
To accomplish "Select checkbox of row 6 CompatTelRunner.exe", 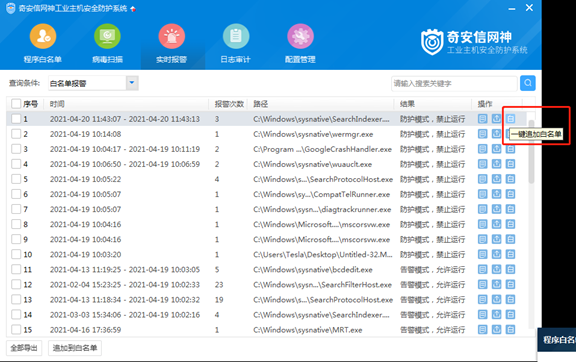I will pos(16,194).
